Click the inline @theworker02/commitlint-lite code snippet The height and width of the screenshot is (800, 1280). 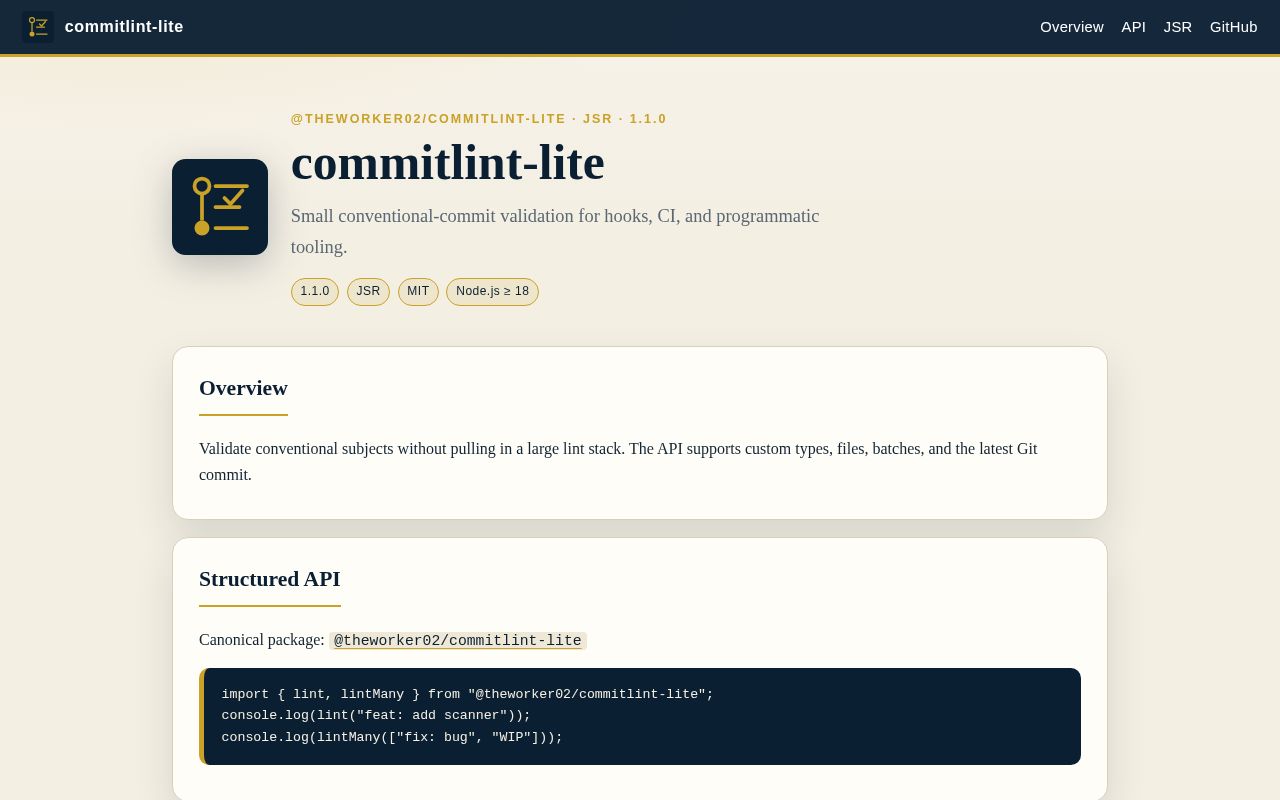[458, 641]
